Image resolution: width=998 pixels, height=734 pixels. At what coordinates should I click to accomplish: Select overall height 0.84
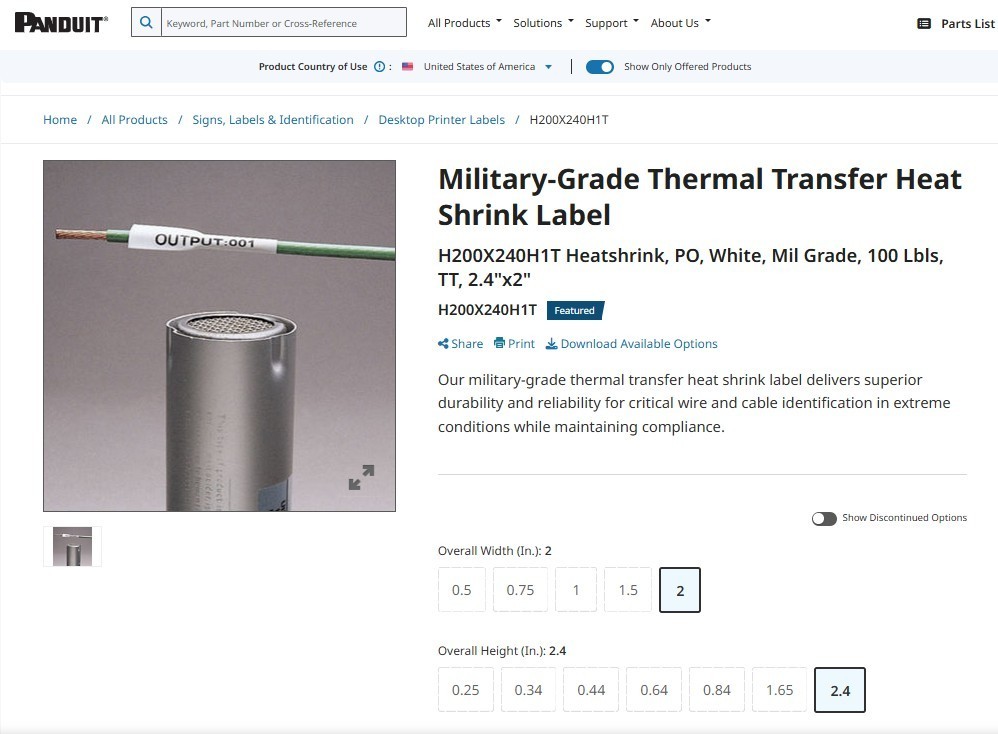[x=717, y=690]
